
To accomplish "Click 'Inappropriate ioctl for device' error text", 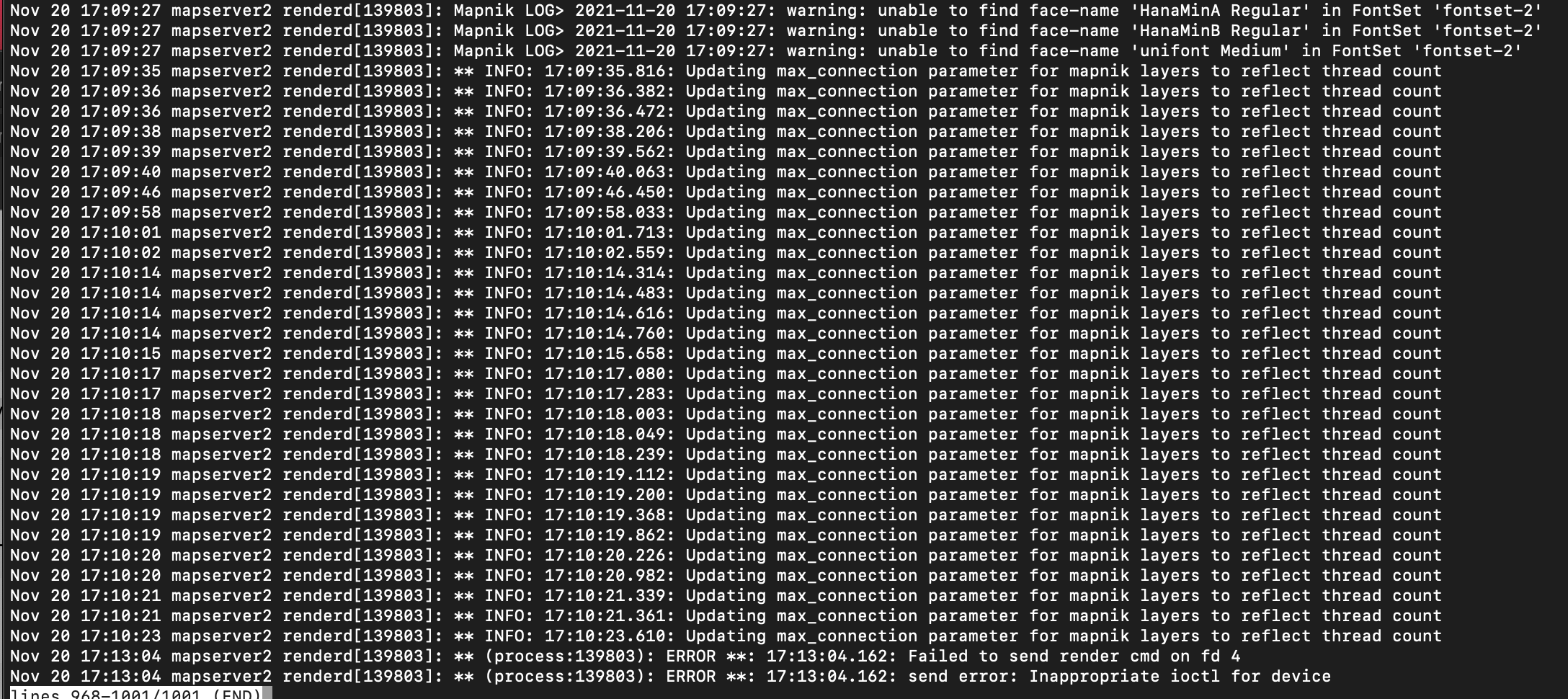I will (1180, 677).
